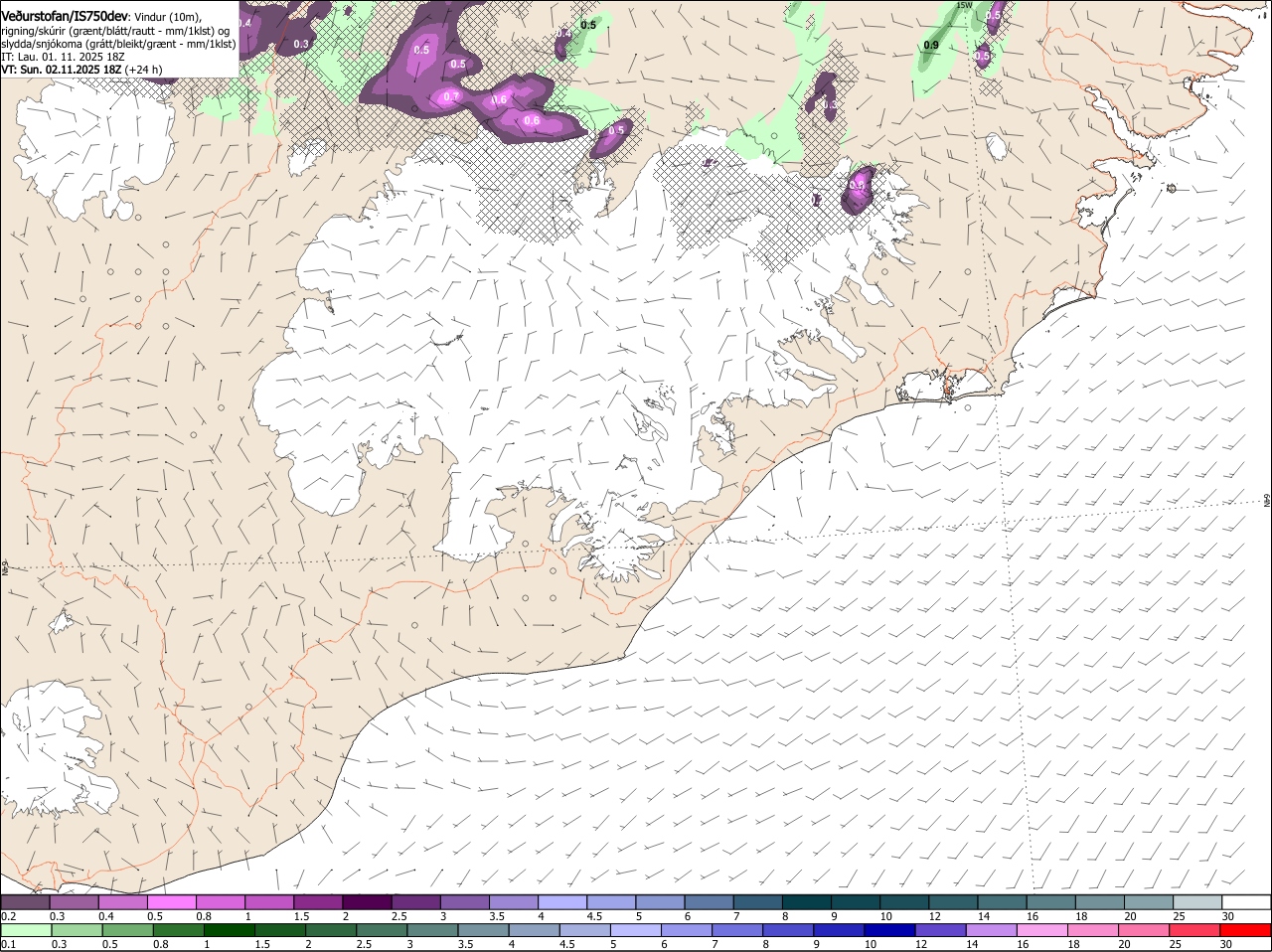Click the 'Vindur (10m)' label in the header
This screenshot has height=952, width=1272.
166,17
